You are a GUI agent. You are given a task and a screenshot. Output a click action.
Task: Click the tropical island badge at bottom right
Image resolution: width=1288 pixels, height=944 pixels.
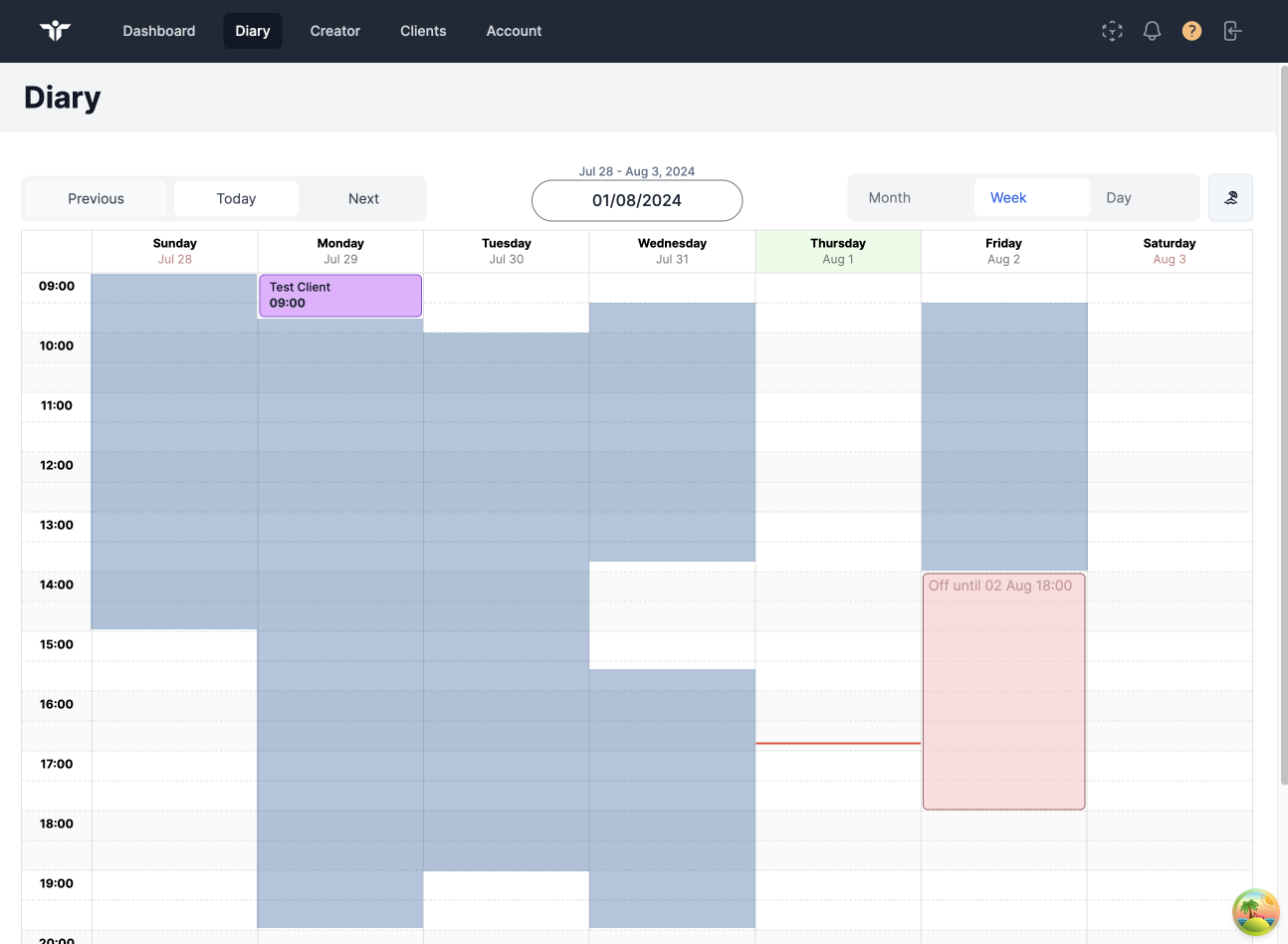pos(1256,912)
